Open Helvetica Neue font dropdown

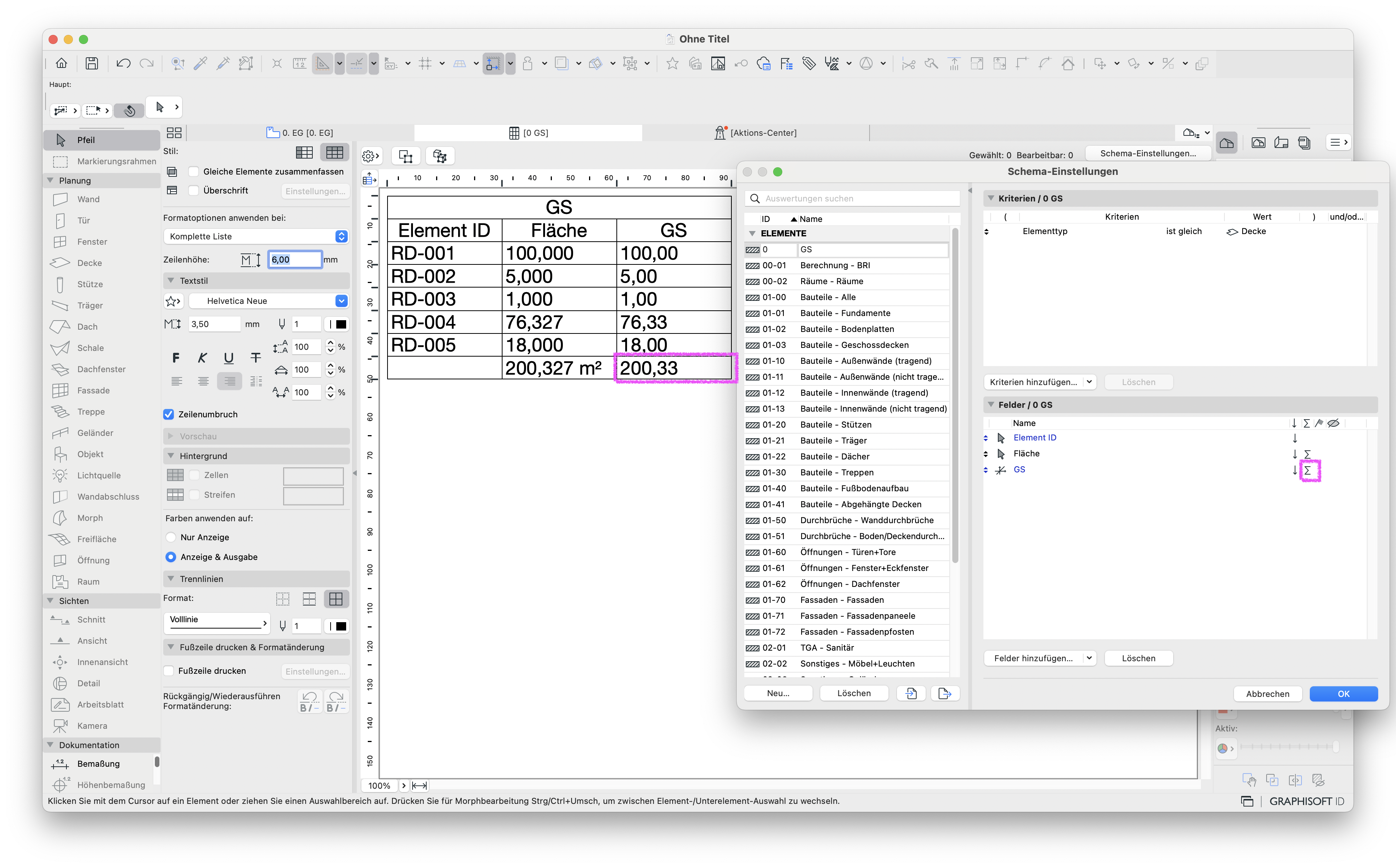[268, 301]
